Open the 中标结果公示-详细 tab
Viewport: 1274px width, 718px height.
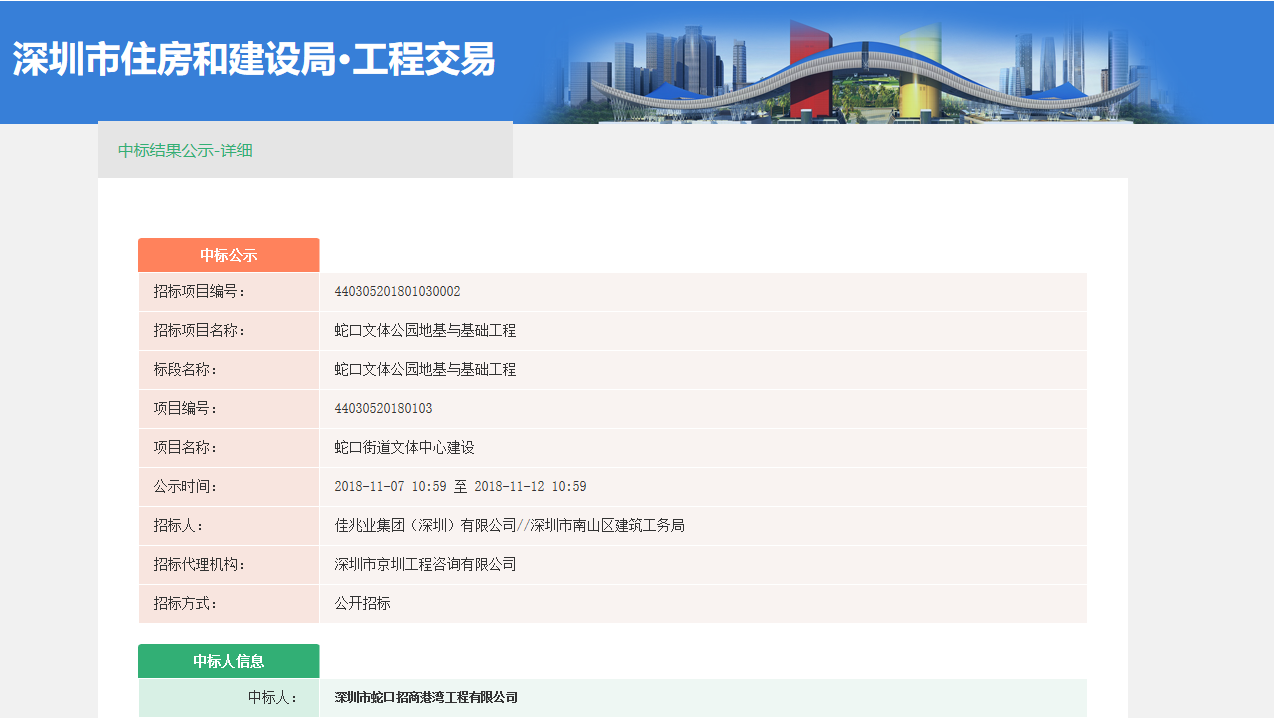[186, 150]
